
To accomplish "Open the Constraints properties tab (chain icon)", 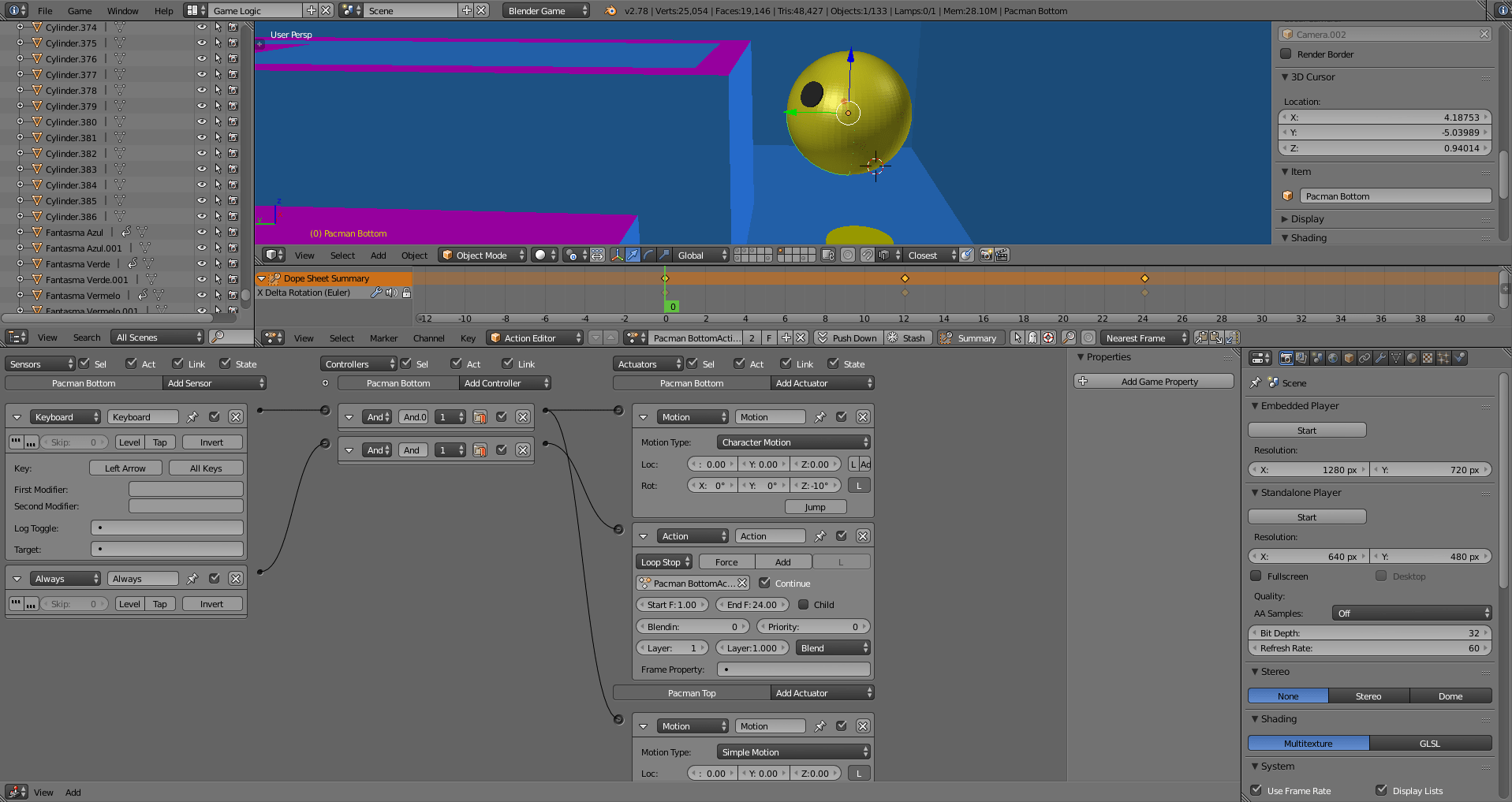I will pos(1365,358).
